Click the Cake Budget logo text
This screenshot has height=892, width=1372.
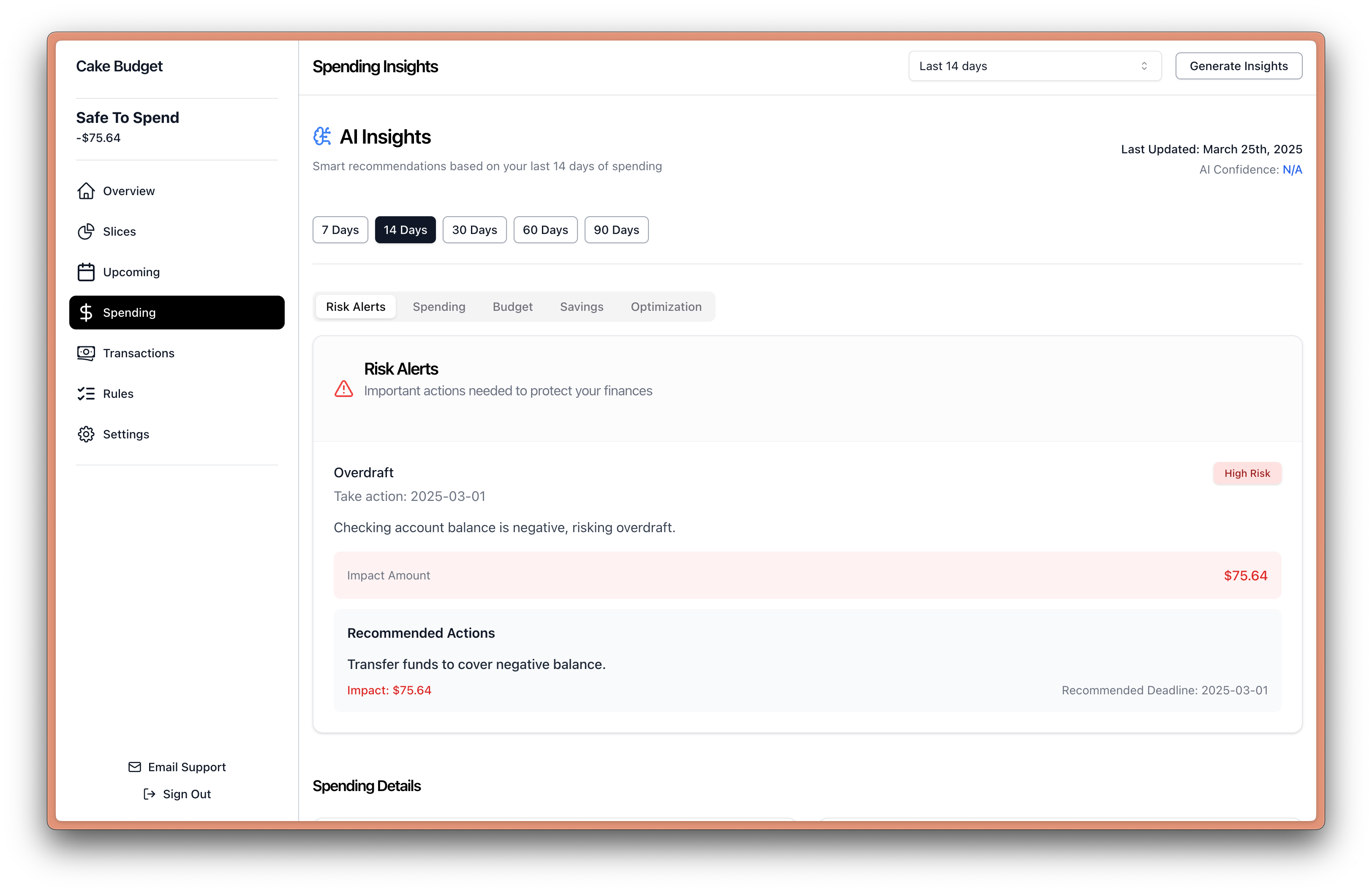point(119,66)
